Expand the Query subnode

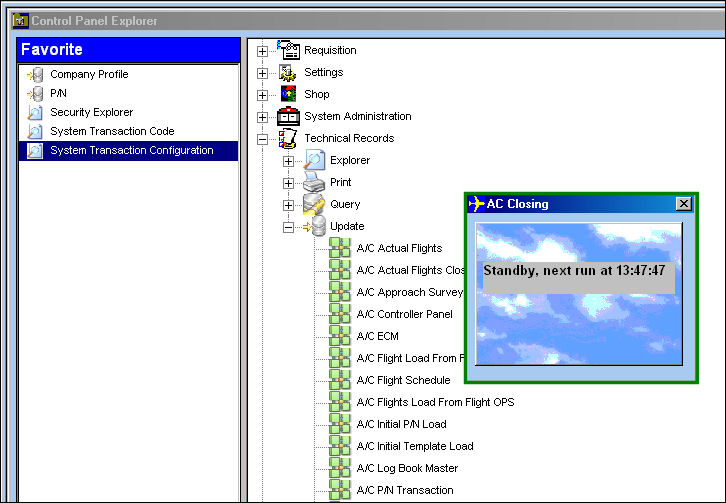point(288,205)
